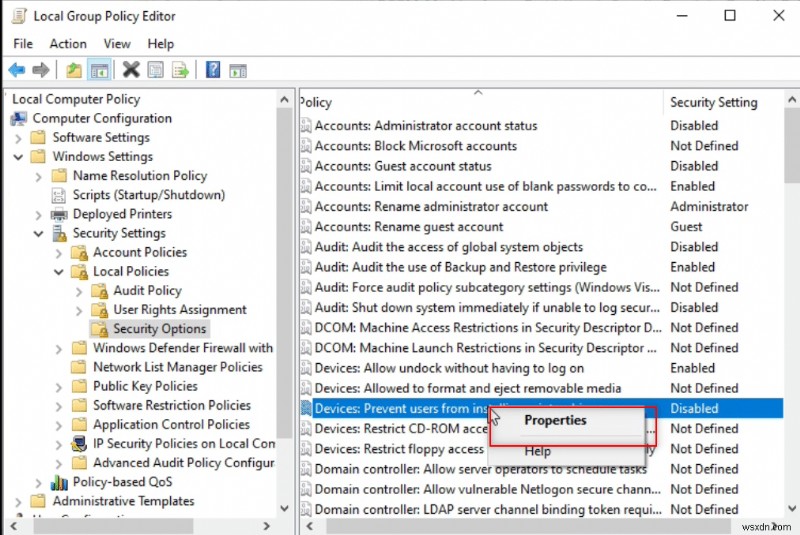Go back with the blue Back arrow
Viewport: 800px width, 535px height.
pyautogui.click(x=17, y=70)
